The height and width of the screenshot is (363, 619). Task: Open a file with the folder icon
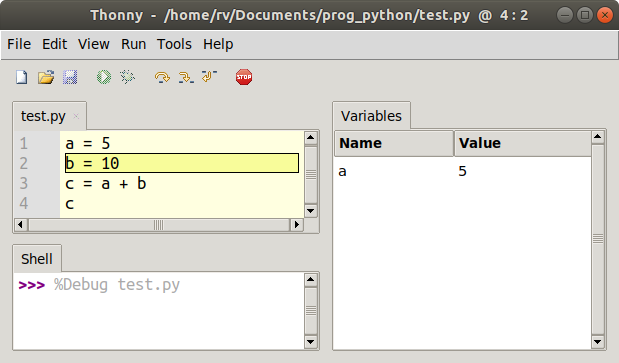(46, 77)
